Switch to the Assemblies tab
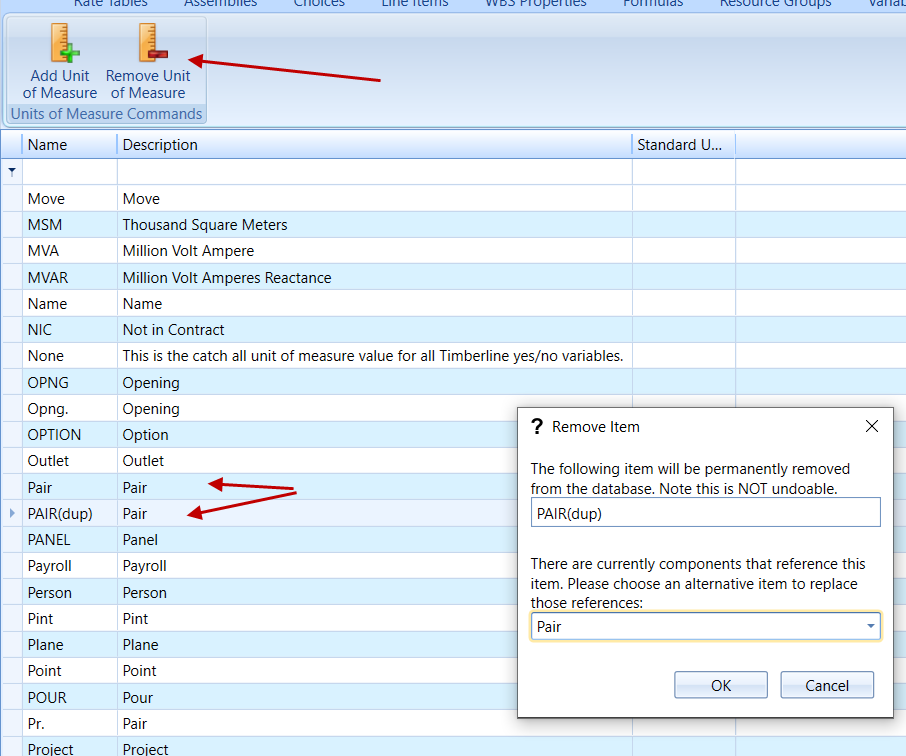This screenshot has width=906, height=756. [220, 5]
